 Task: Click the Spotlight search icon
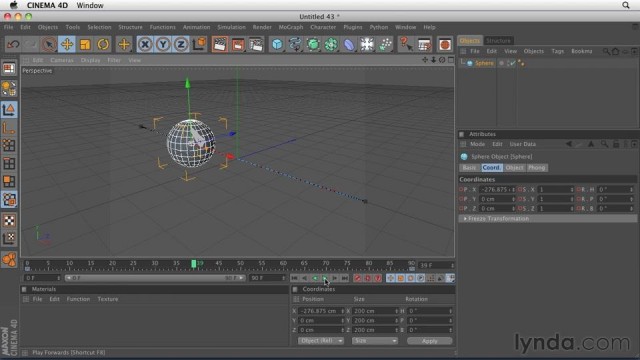(x=626, y=5)
